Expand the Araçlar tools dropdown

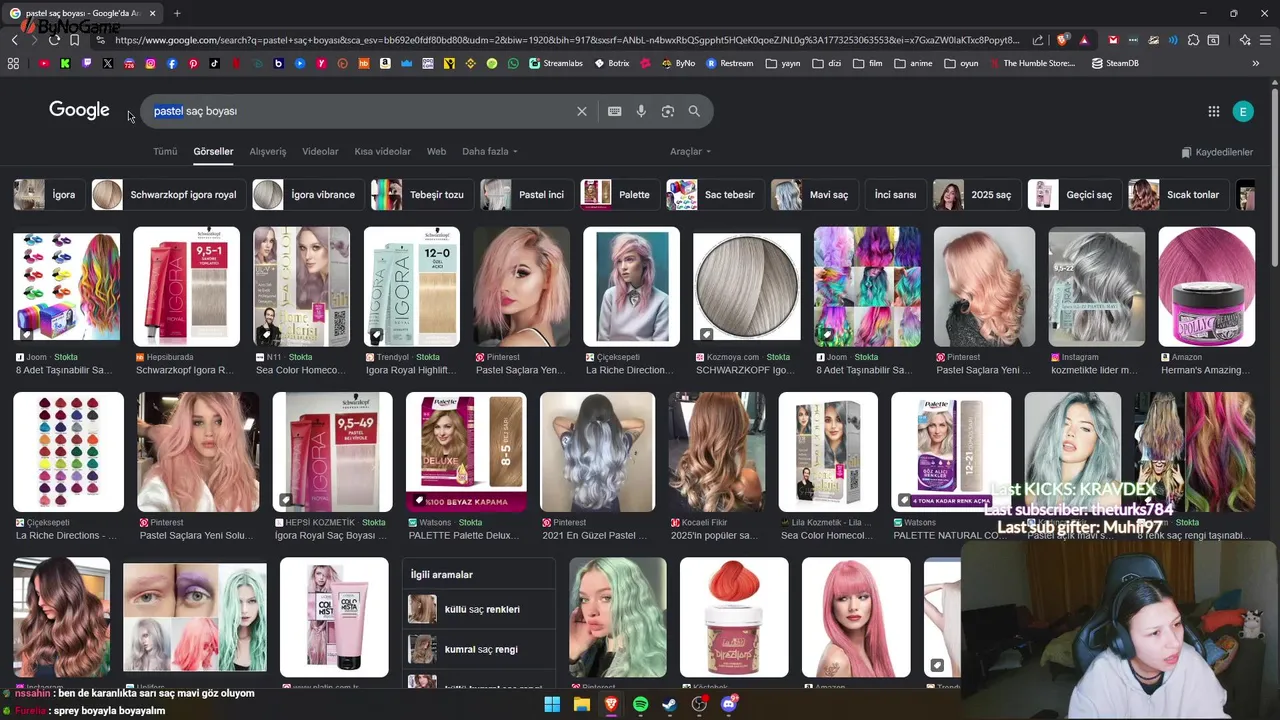point(691,151)
